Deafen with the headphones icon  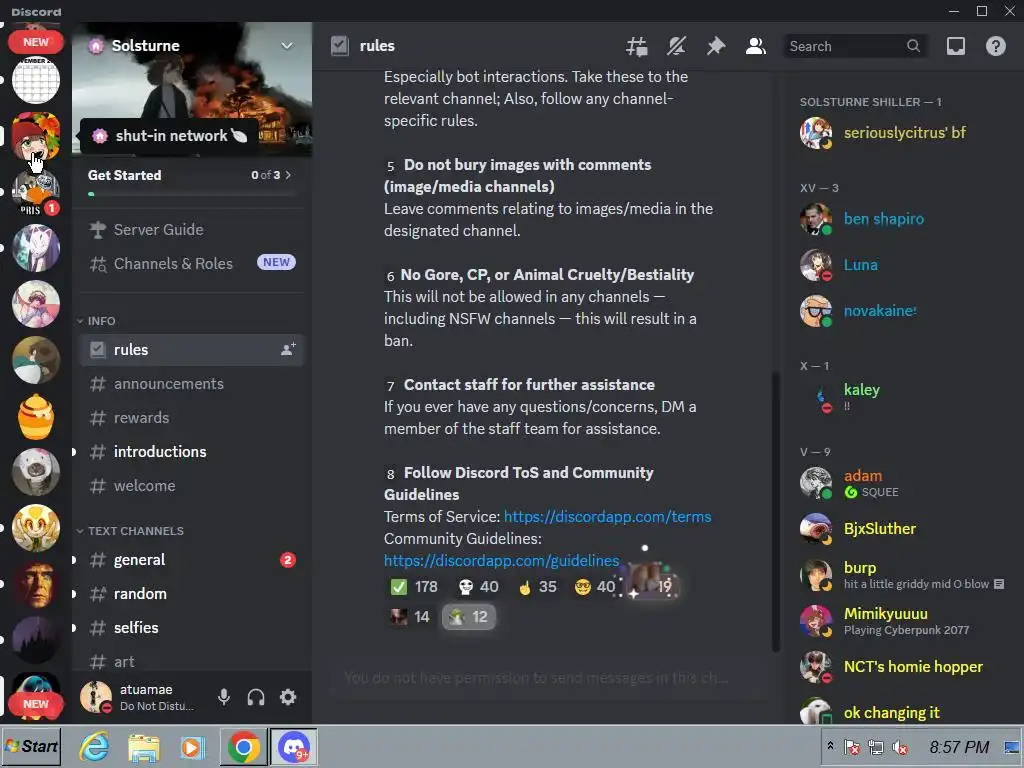tap(256, 697)
